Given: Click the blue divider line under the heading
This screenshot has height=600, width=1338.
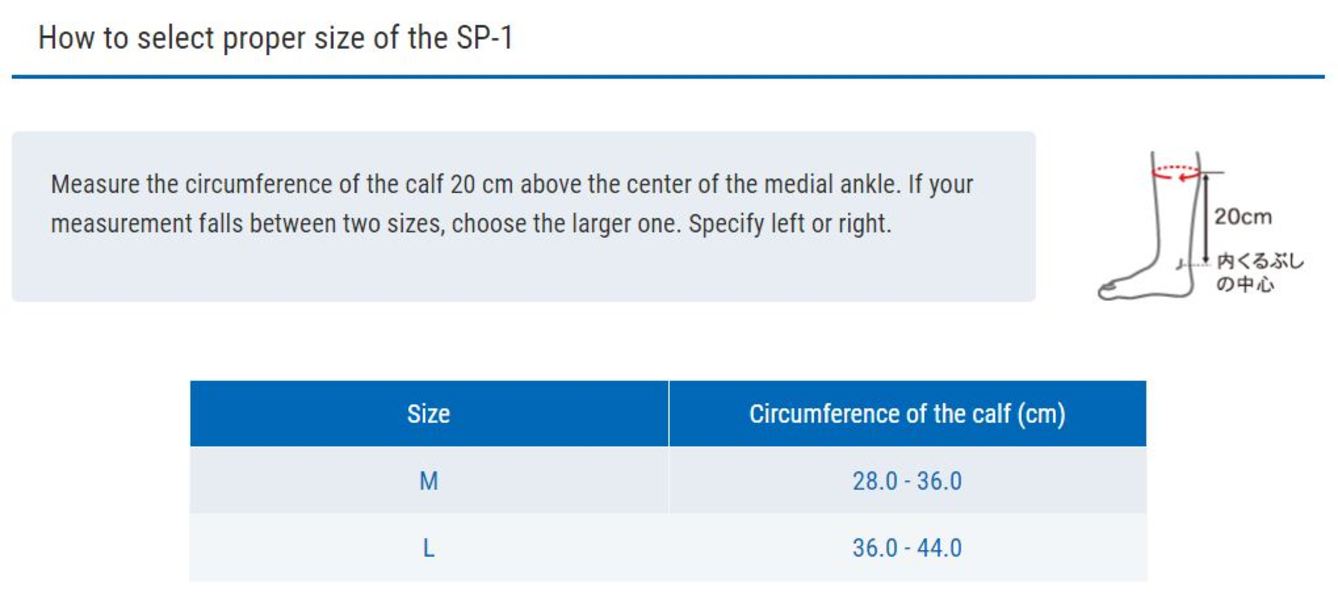Looking at the screenshot, I should (x=668, y=76).
